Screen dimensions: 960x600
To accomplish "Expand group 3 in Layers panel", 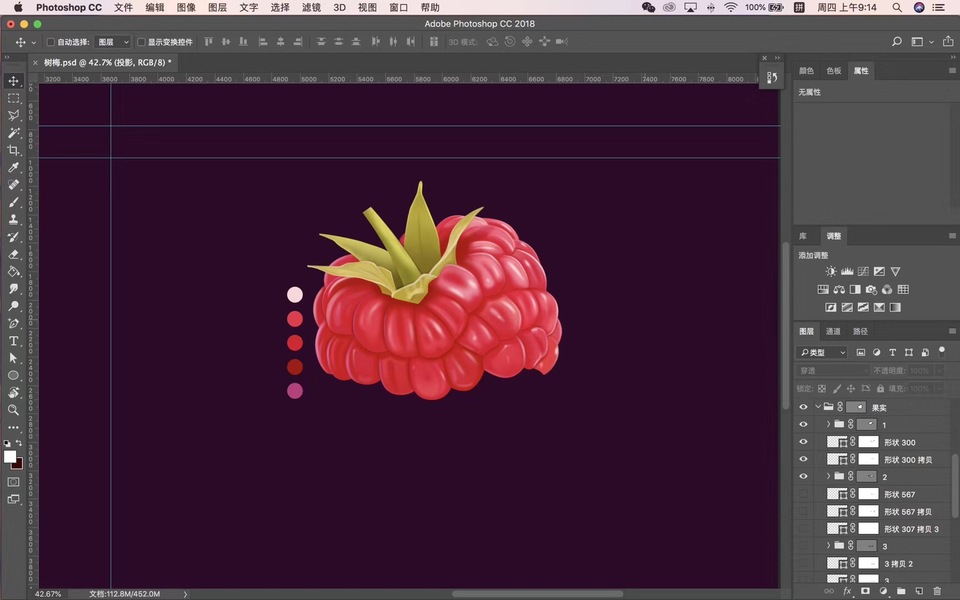I will tap(828, 546).
